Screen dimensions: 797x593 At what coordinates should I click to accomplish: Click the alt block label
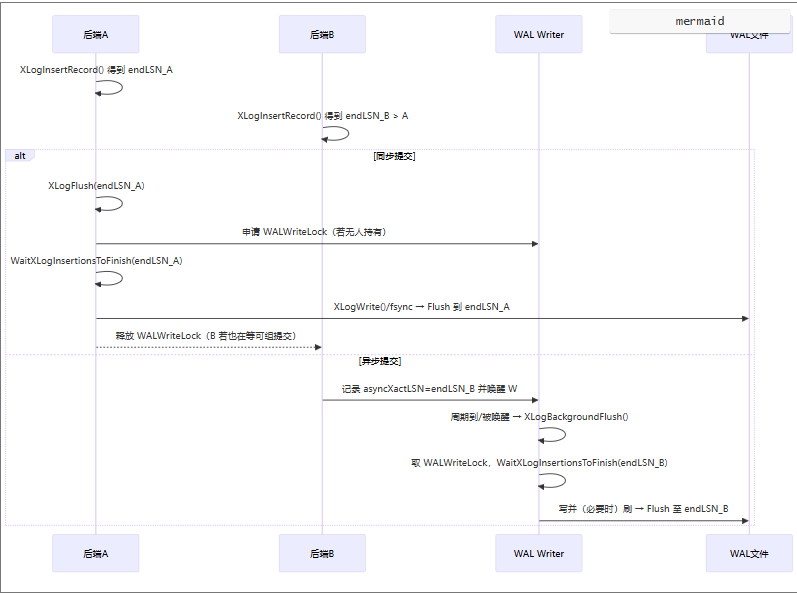coord(20,156)
